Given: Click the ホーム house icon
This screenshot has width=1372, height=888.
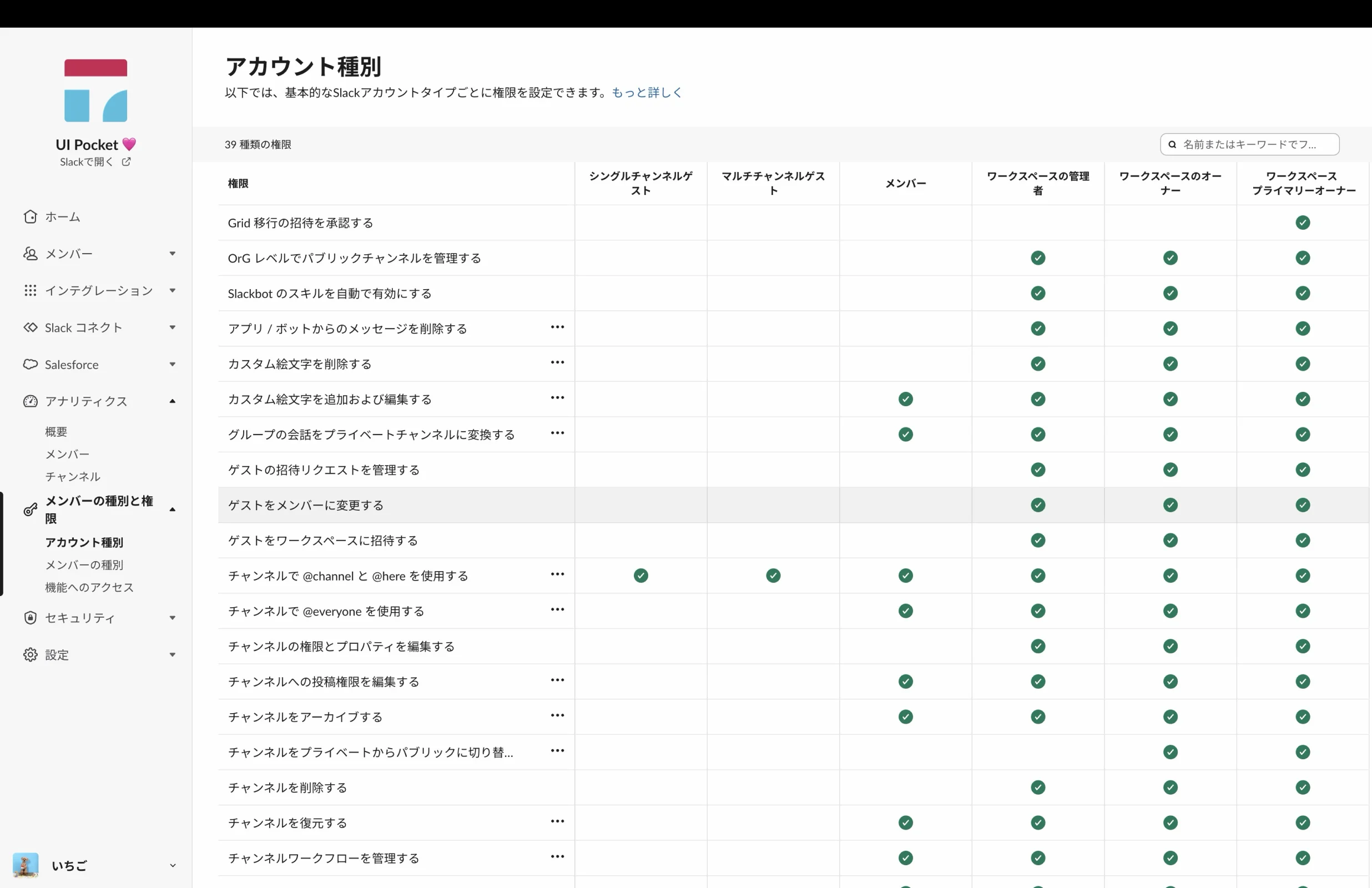Looking at the screenshot, I should (x=30, y=217).
